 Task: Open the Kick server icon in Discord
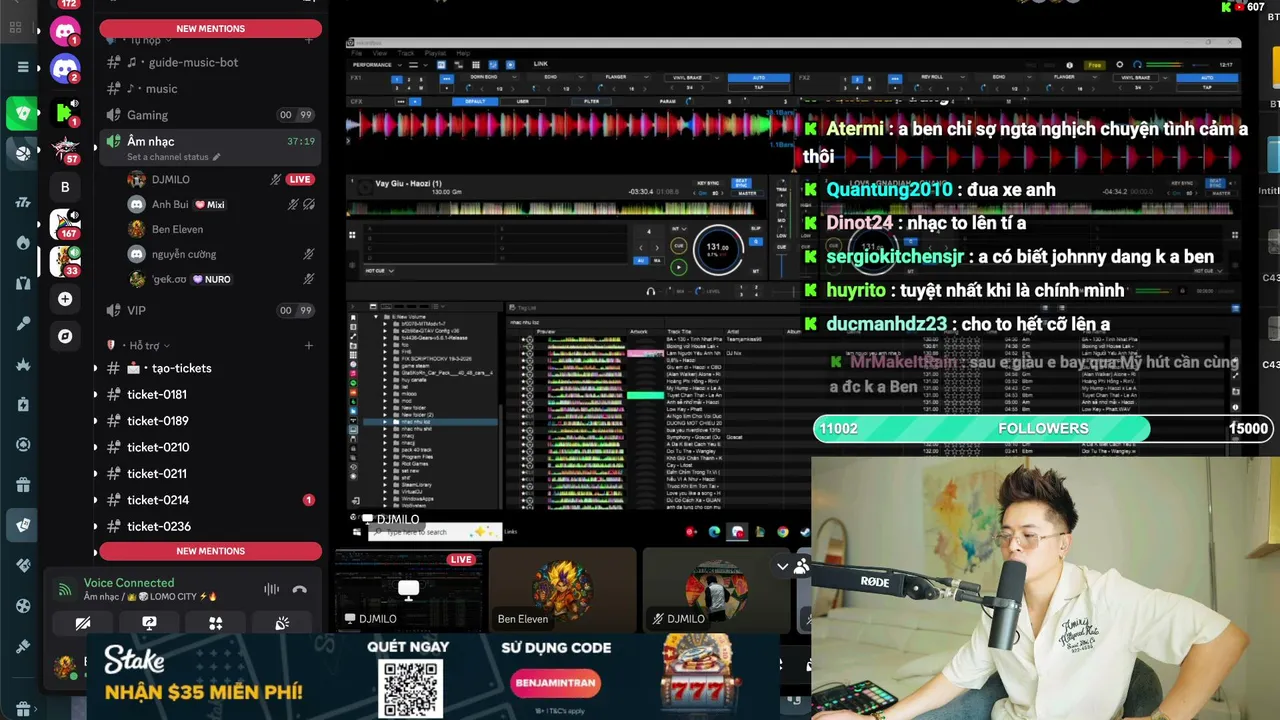click(x=65, y=111)
